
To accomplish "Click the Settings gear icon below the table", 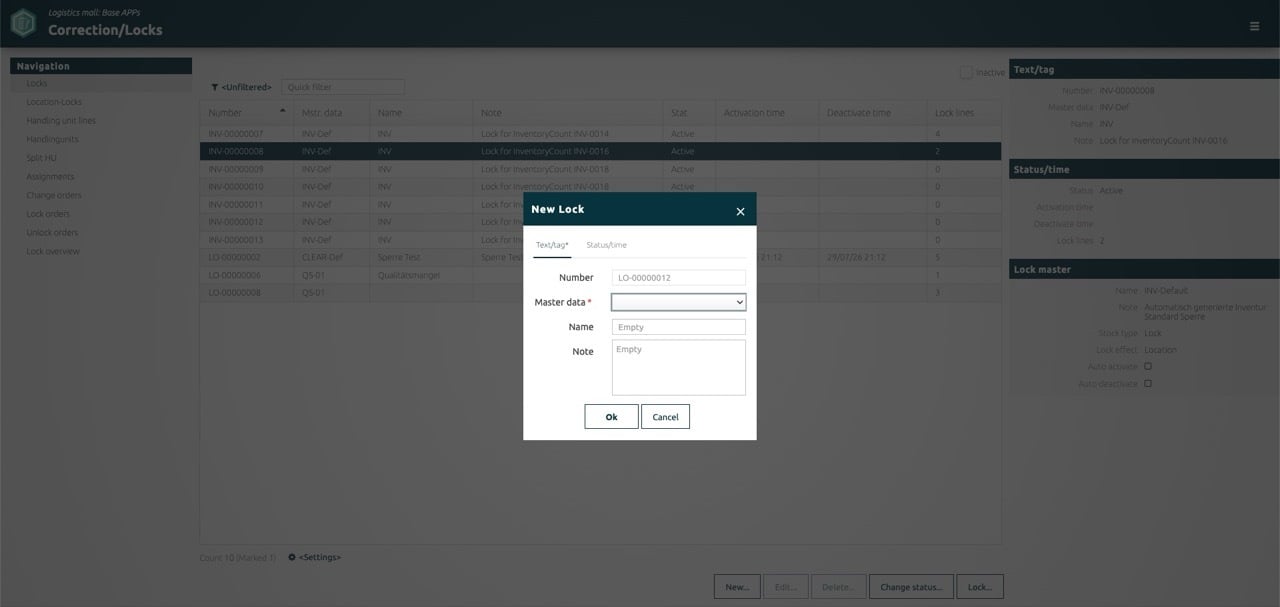I will tap(292, 557).
